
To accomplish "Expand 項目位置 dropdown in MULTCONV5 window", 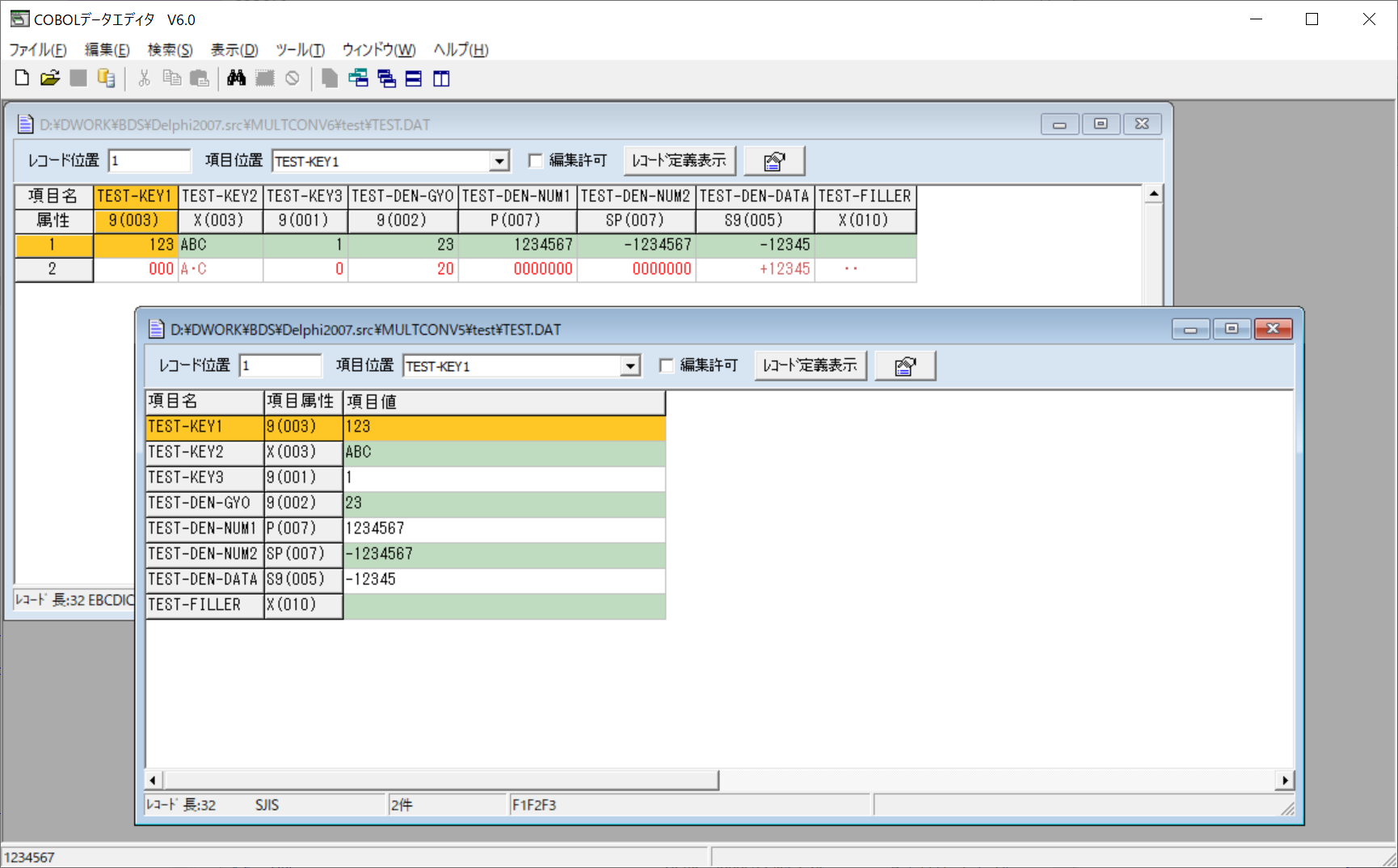I will [630, 367].
